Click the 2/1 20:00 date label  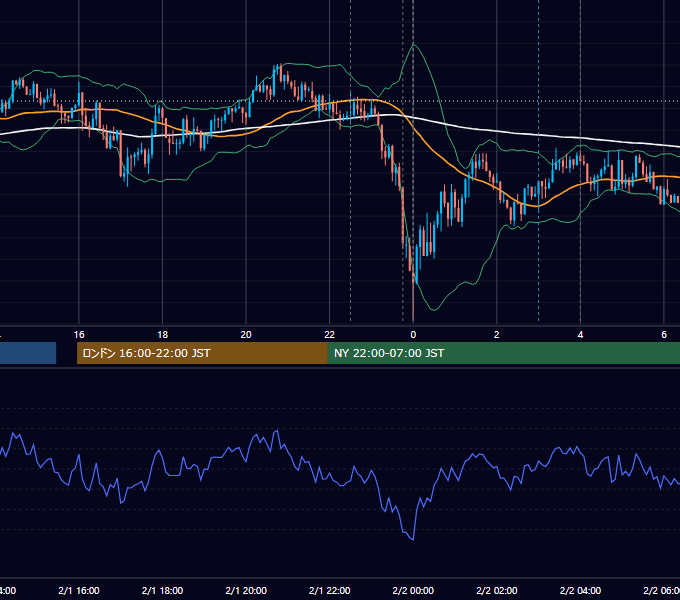246,590
